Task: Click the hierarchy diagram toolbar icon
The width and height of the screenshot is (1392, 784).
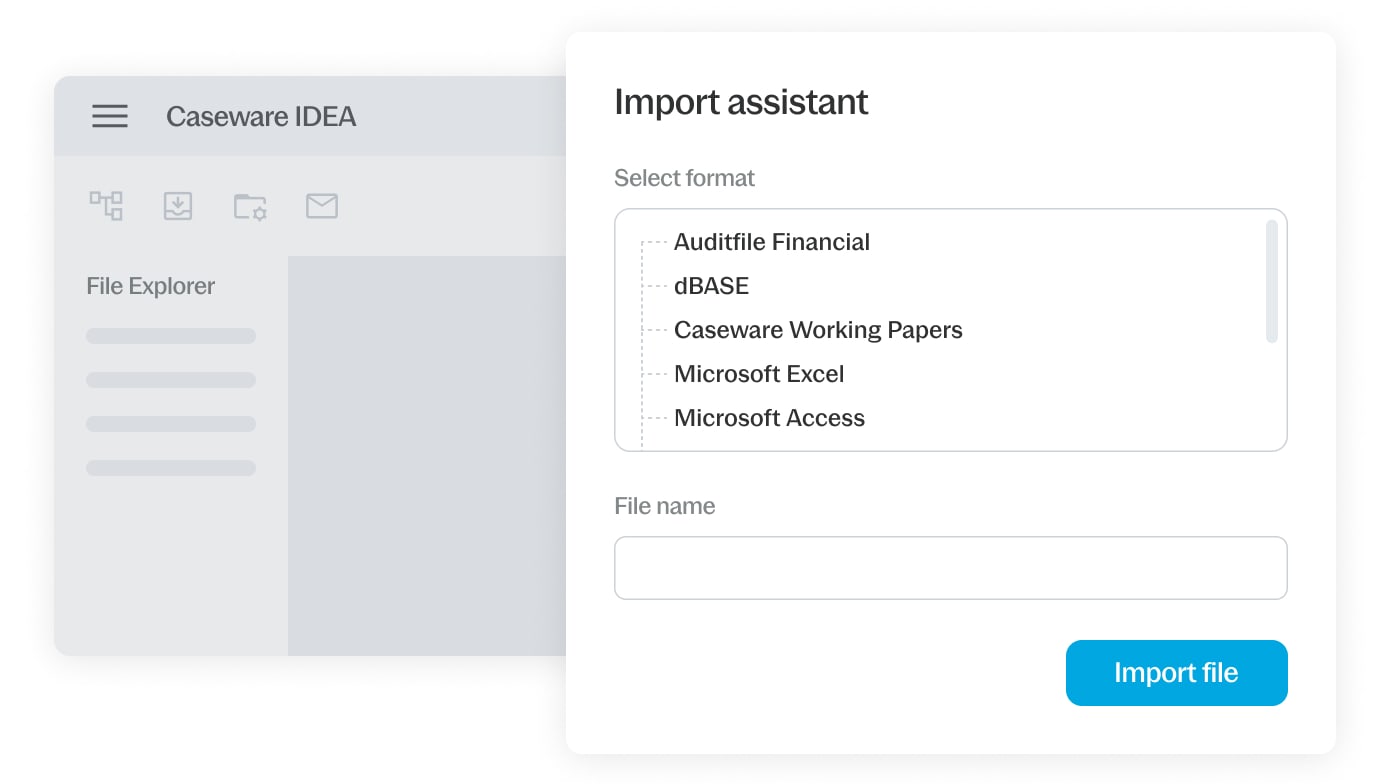Action: click(x=106, y=206)
